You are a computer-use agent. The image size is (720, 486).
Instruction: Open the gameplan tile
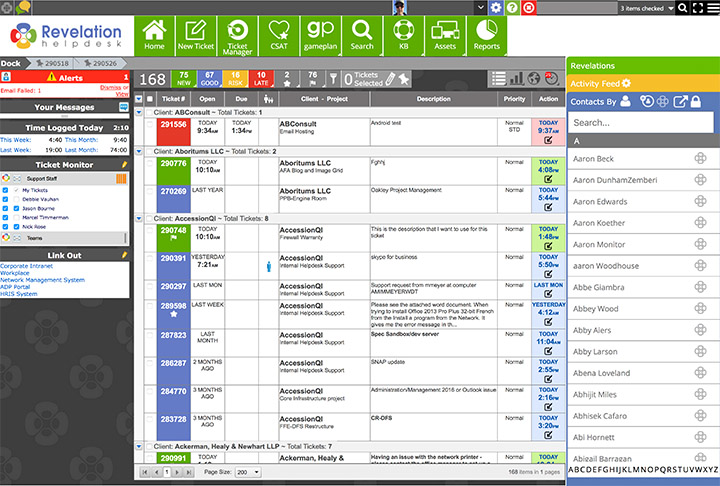[x=321, y=36]
